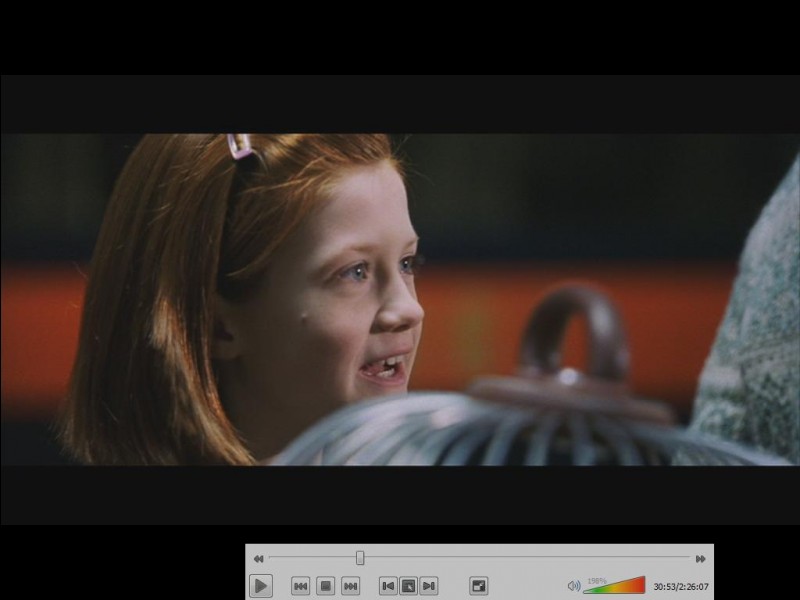This screenshot has width=800, height=600.
Task: Slow down playback with rewind arrows
Action: coord(259,559)
